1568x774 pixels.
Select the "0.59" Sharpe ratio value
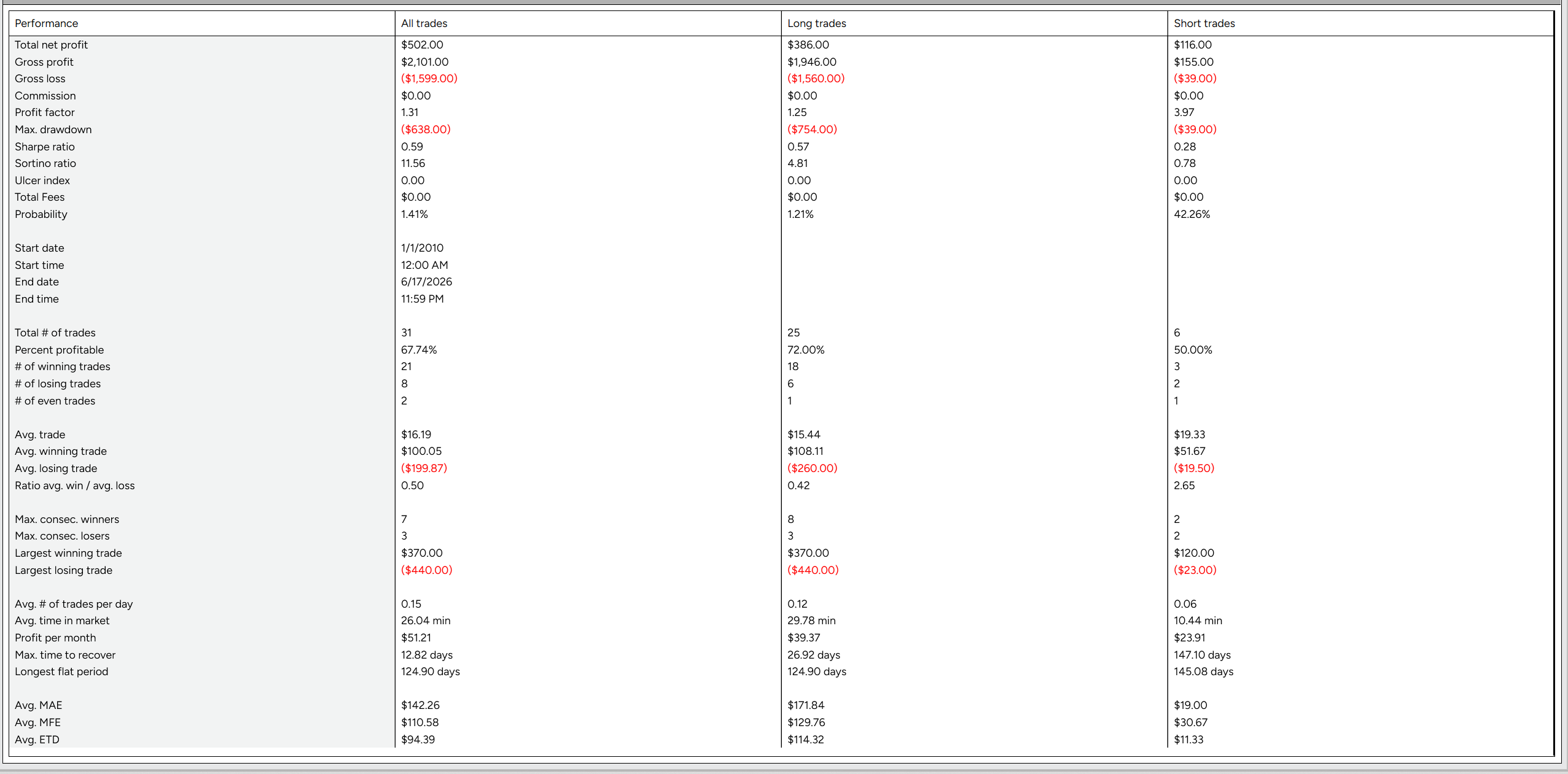412,147
